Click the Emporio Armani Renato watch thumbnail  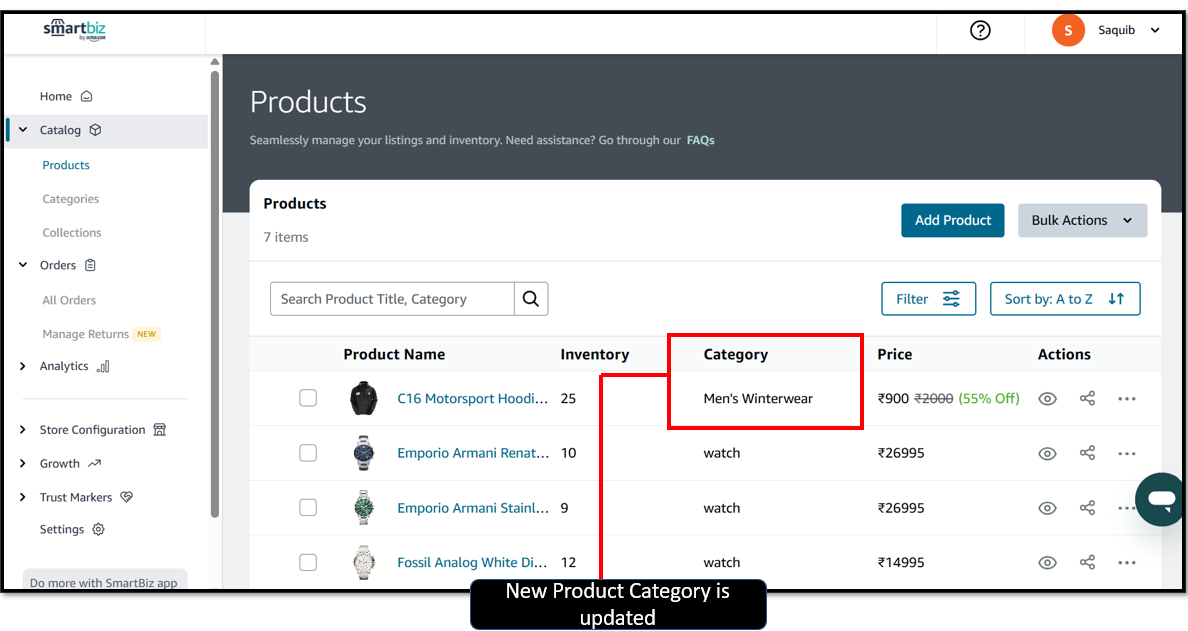pos(364,453)
